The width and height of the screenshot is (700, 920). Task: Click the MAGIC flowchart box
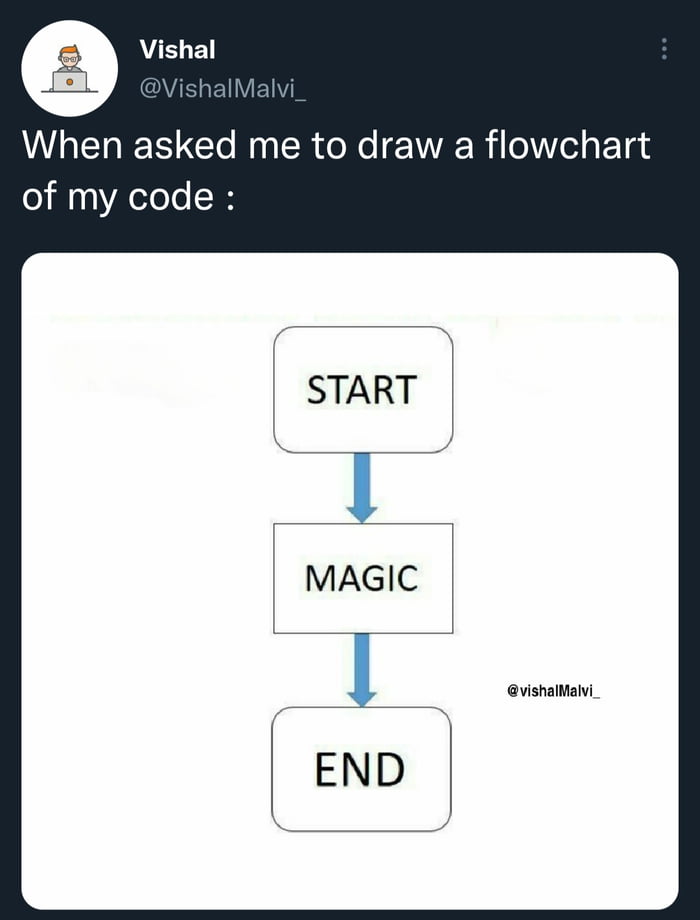tap(362, 577)
